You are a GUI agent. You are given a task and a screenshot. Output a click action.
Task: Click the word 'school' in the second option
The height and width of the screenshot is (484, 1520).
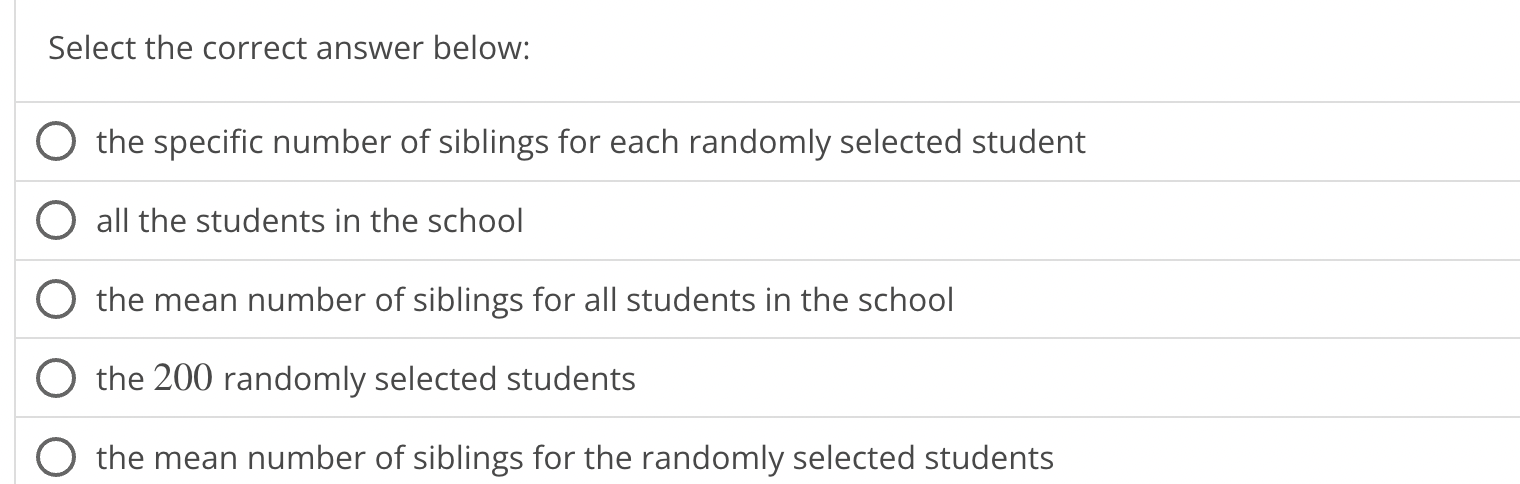tap(475, 221)
